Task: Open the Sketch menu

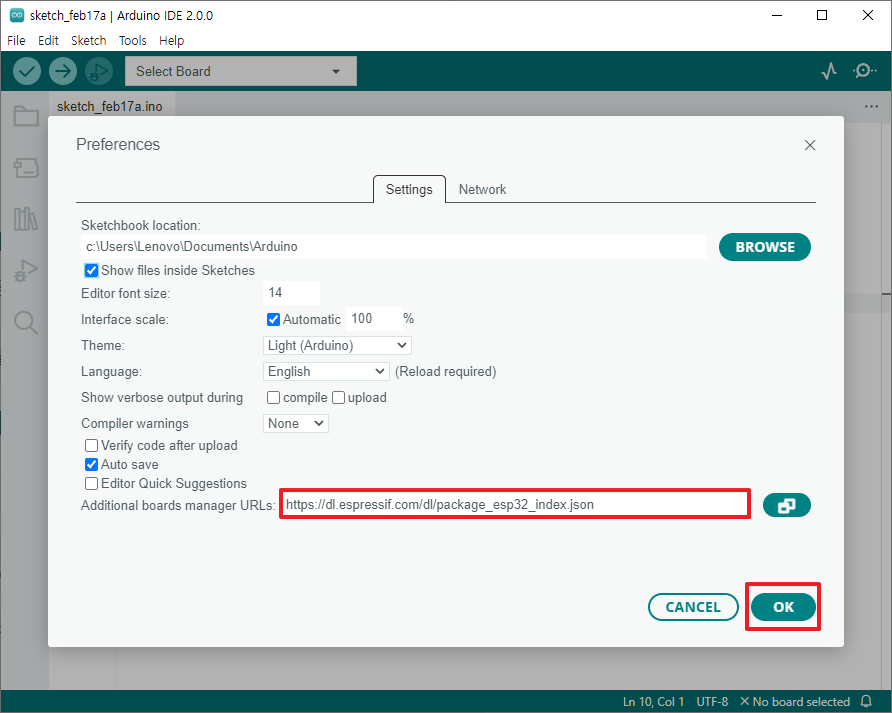Action: [89, 40]
